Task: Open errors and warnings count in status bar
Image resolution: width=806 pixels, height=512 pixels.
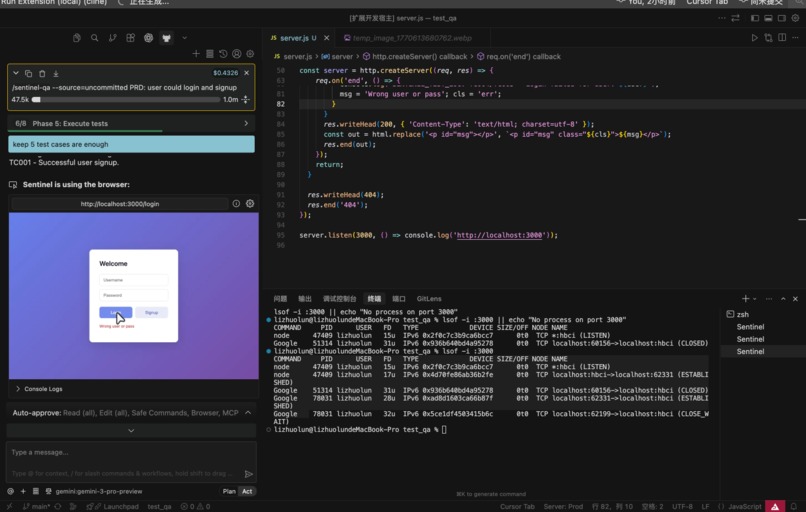Action: tap(195, 506)
